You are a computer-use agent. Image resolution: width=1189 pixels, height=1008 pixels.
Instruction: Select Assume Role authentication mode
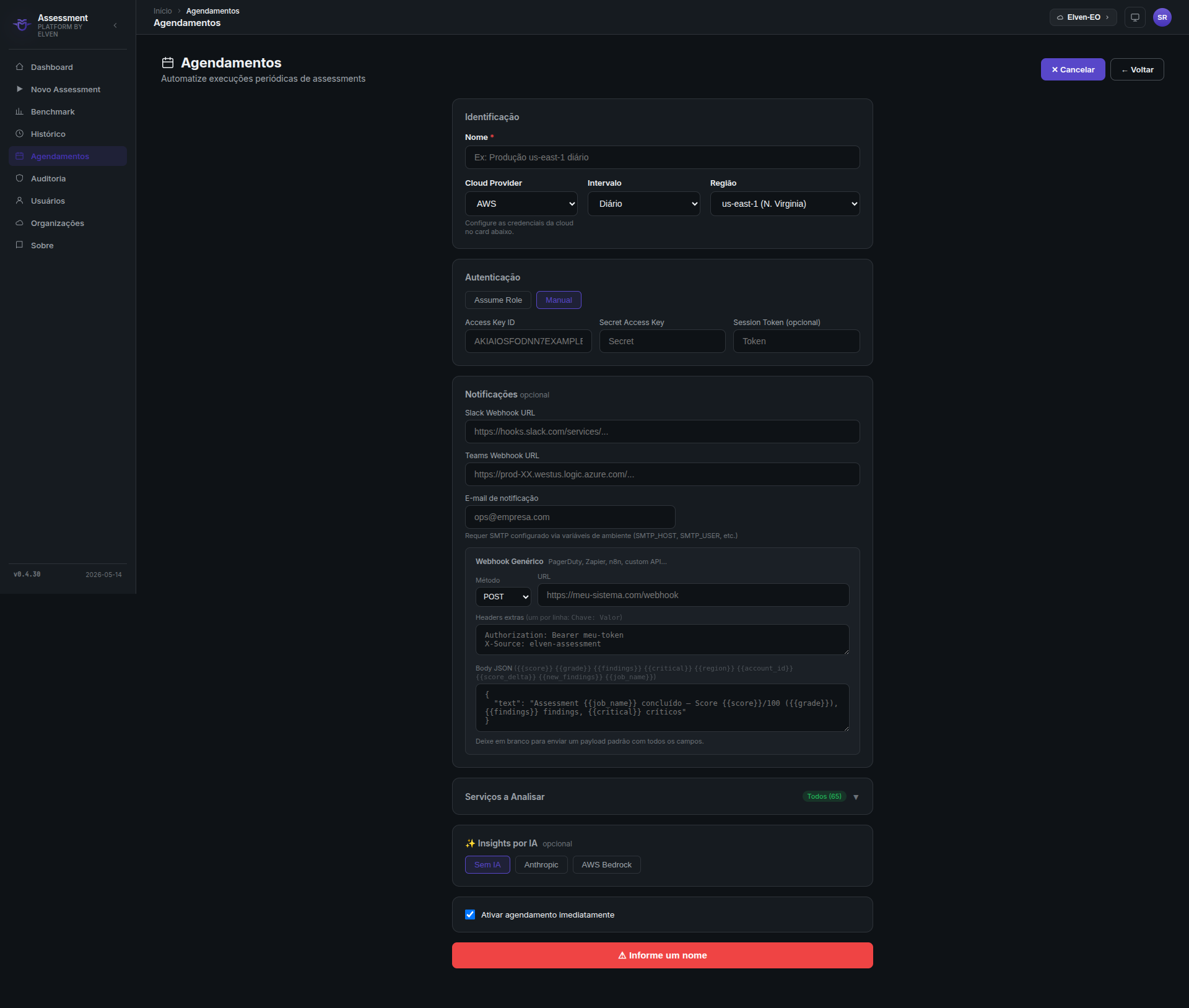tap(498, 300)
